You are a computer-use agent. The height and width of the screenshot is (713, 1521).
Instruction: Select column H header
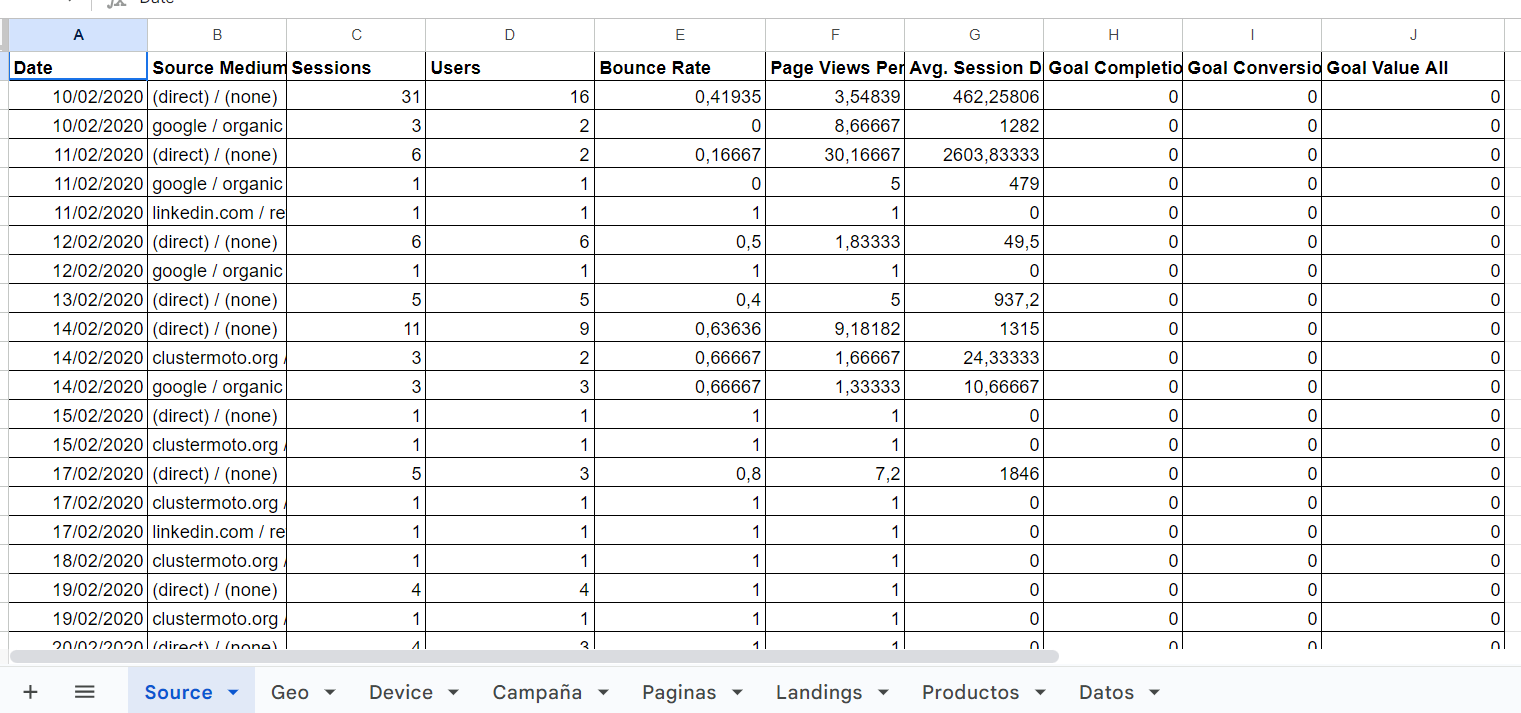1113,35
